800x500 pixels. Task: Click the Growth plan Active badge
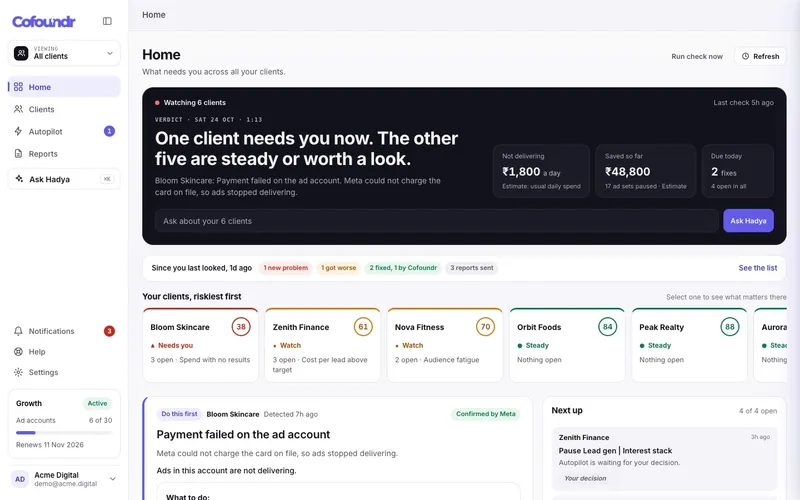pos(97,403)
